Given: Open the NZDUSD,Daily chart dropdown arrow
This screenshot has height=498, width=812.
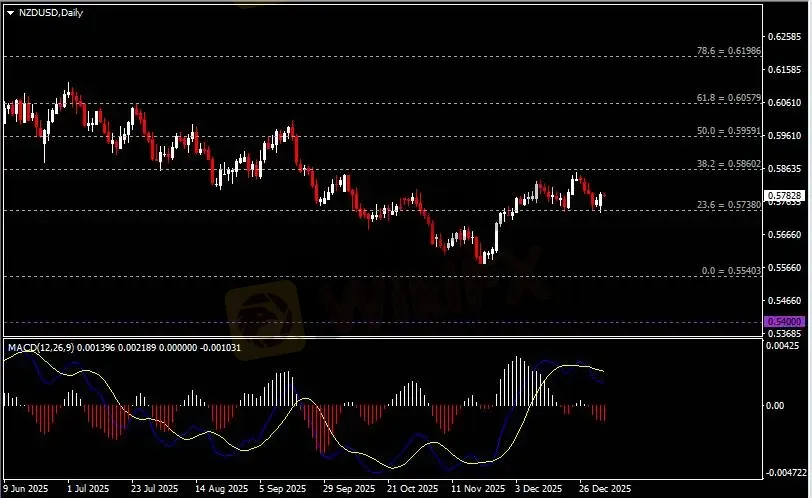Looking at the screenshot, I should tap(10, 13).
